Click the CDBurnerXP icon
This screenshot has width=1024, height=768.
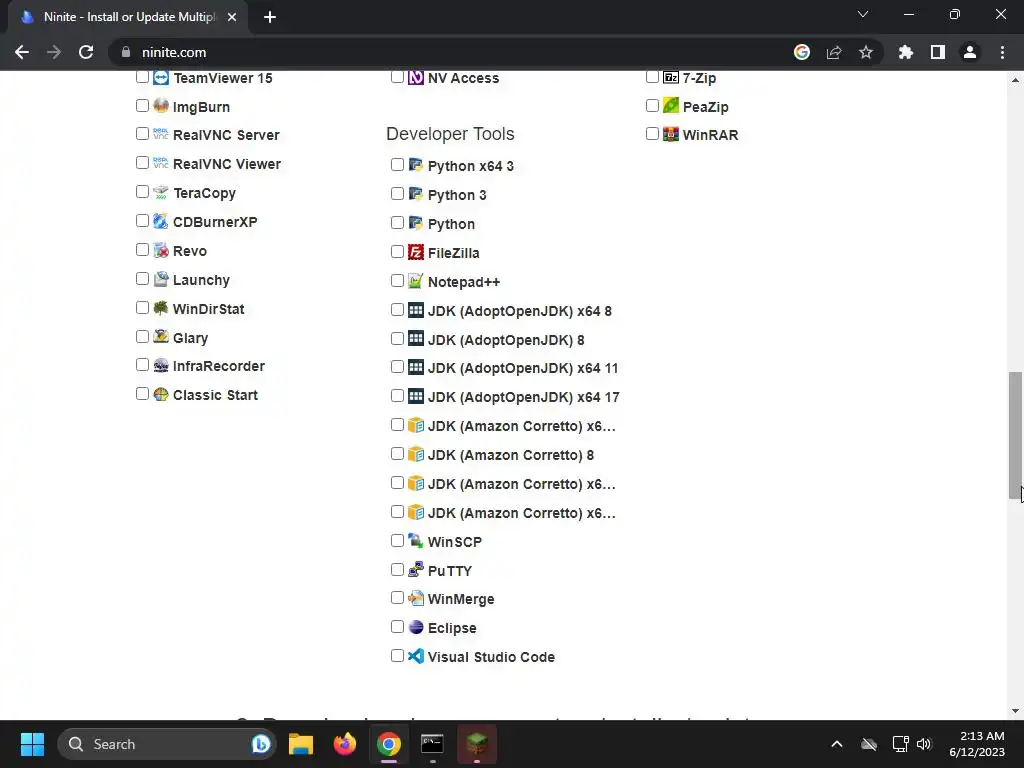coord(161,221)
